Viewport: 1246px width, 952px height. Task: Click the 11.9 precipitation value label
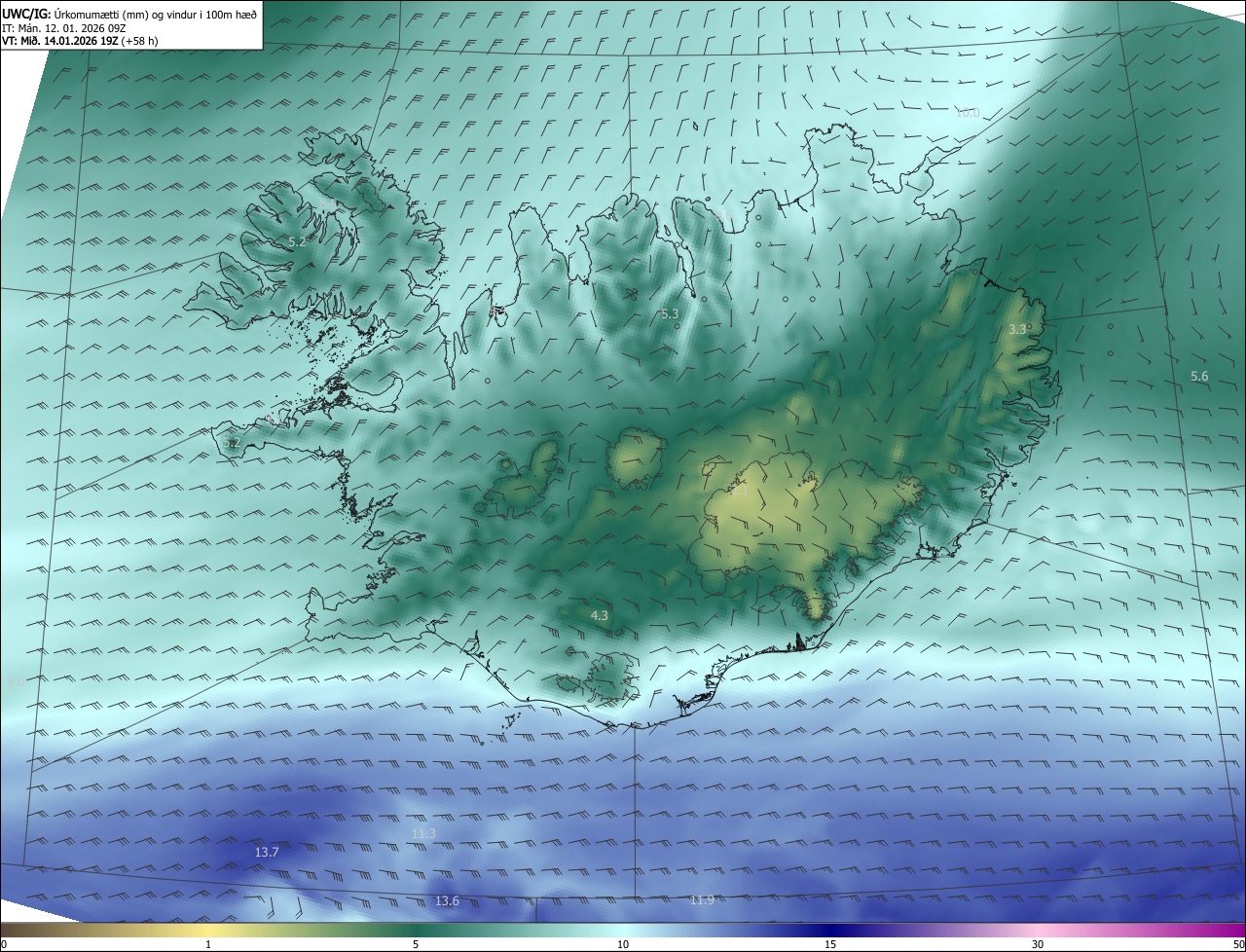702,900
